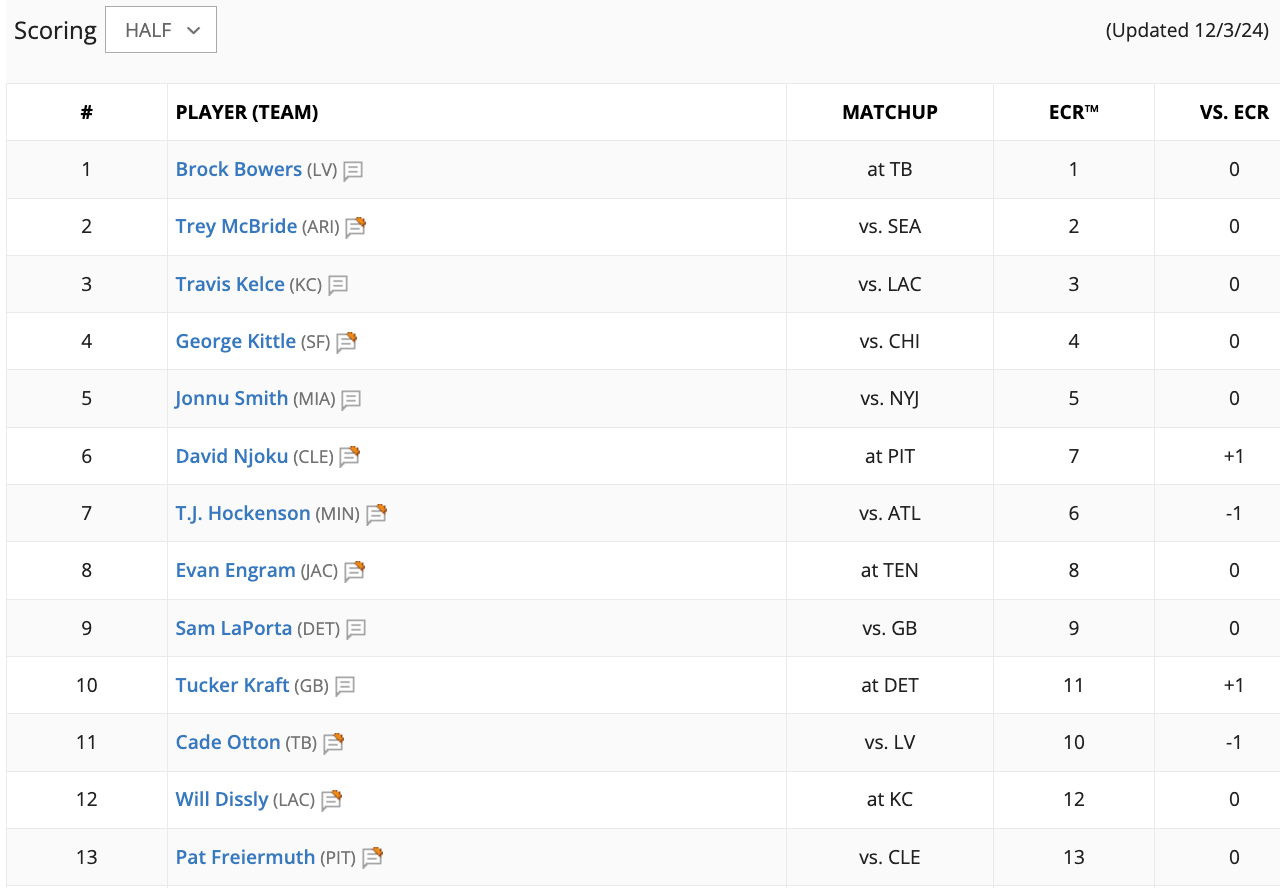The image size is (1280, 888).
Task: Open Trey McBride player link
Action: coord(236,226)
